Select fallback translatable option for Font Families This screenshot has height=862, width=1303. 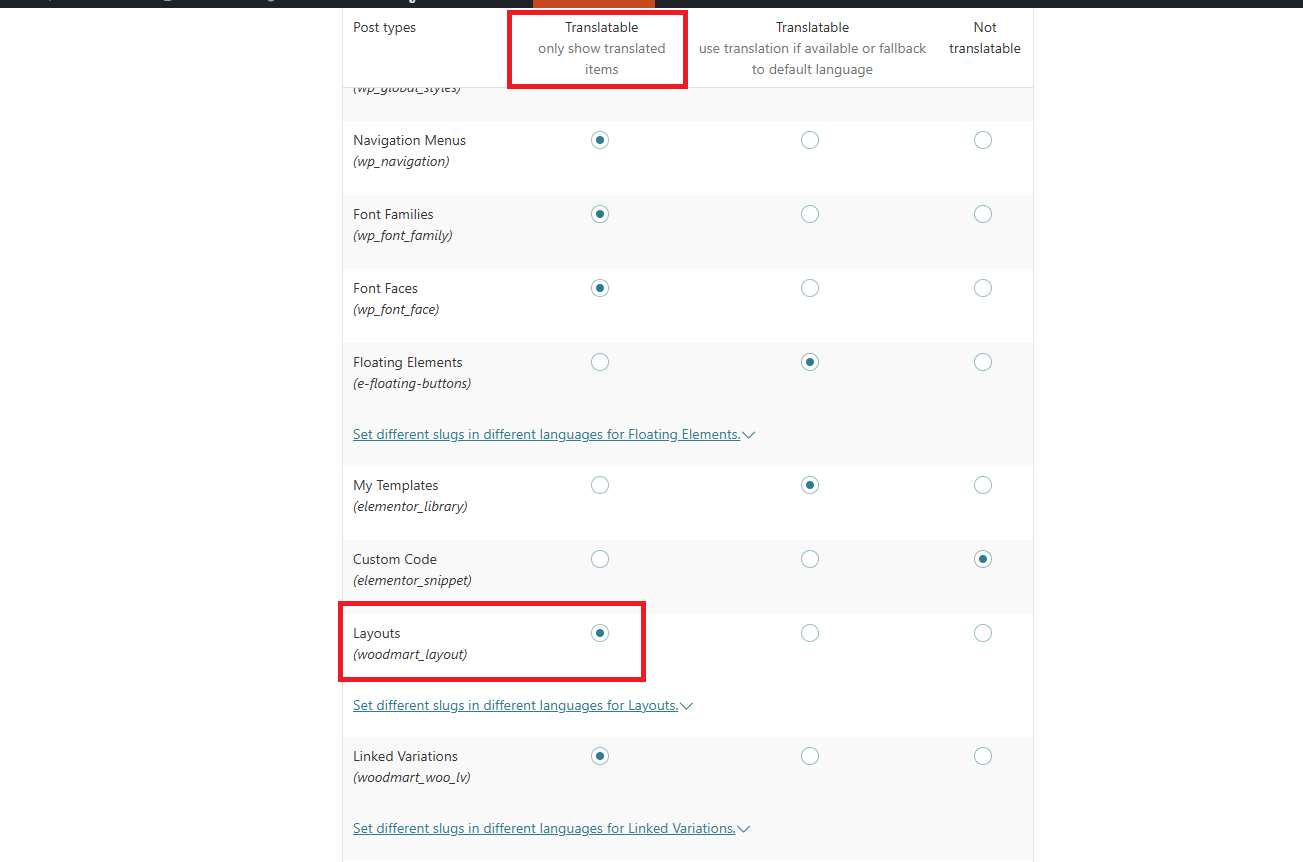(810, 214)
